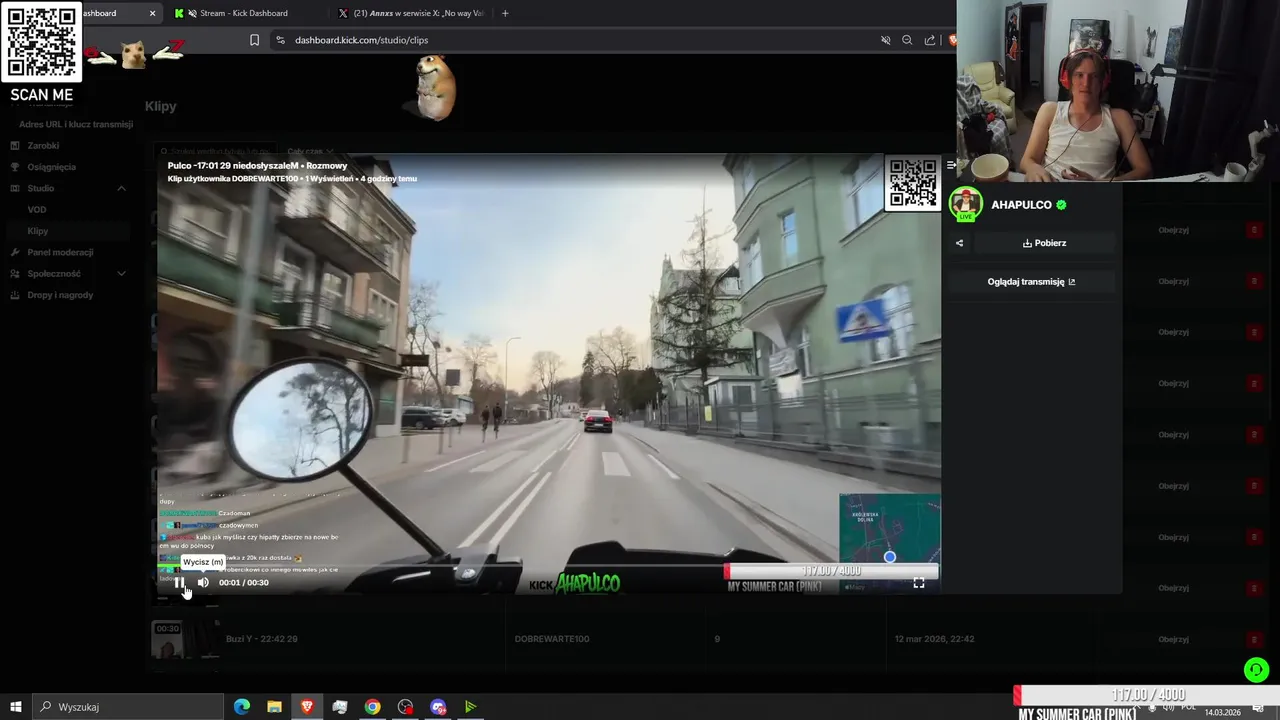Unmute the Stream tab speaker icon
Viewport: 1280px width, 720px height.
pos(192,13)
